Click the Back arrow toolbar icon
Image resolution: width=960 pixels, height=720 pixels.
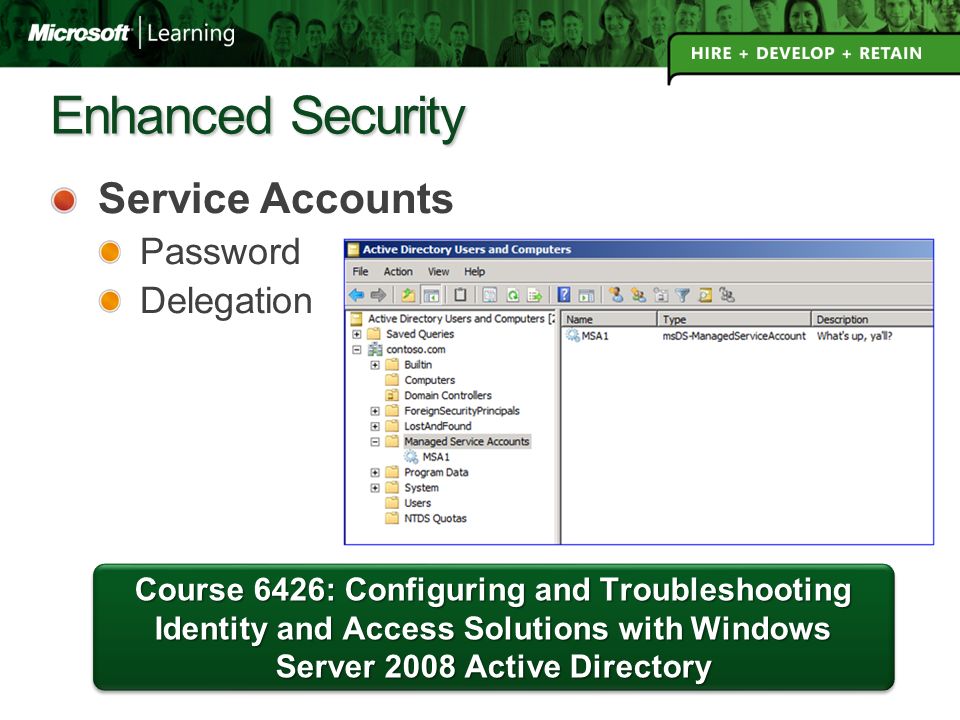click(356, 295)
